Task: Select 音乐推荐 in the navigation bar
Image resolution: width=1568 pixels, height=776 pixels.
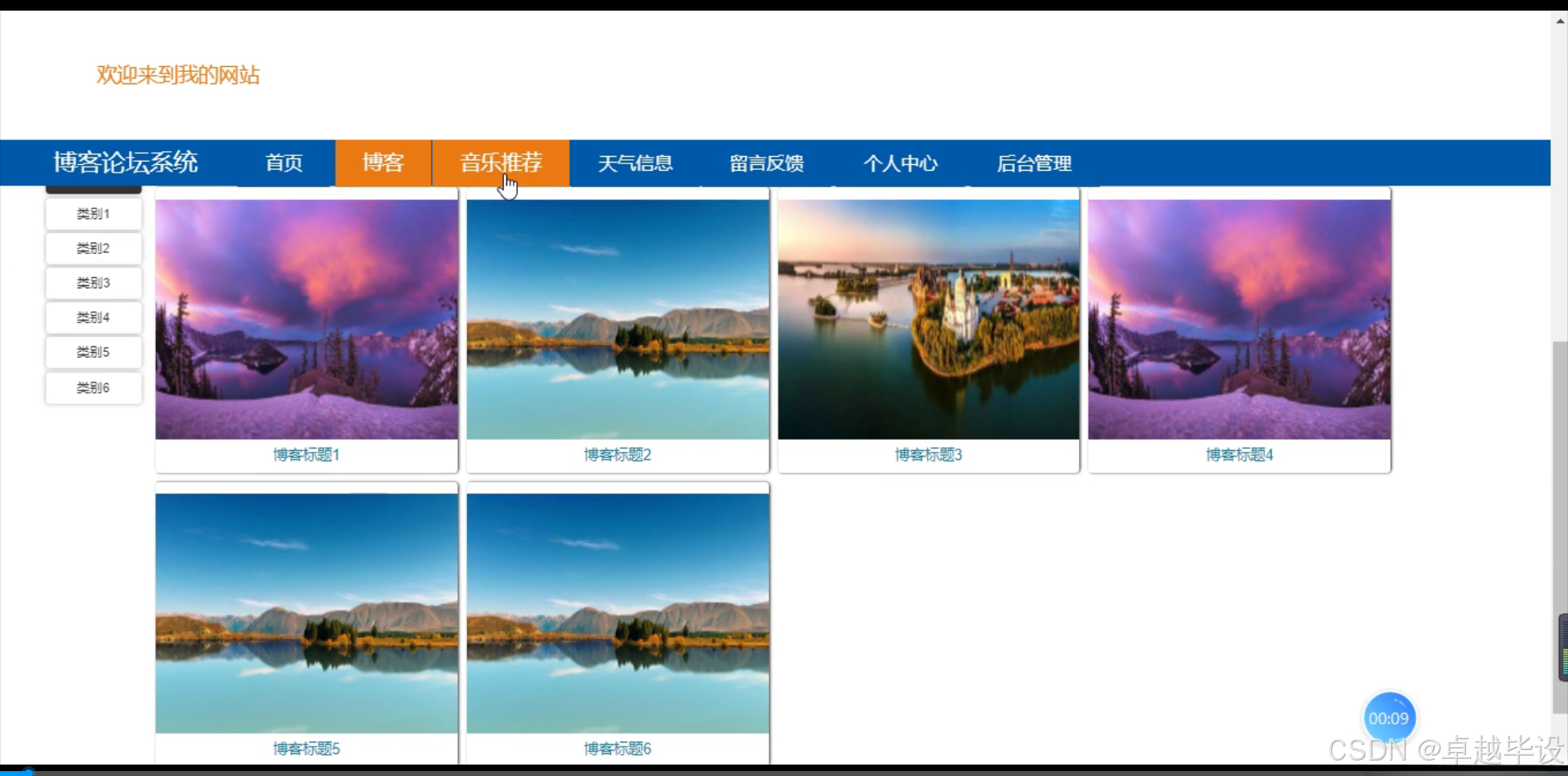Action: point(500,163)
